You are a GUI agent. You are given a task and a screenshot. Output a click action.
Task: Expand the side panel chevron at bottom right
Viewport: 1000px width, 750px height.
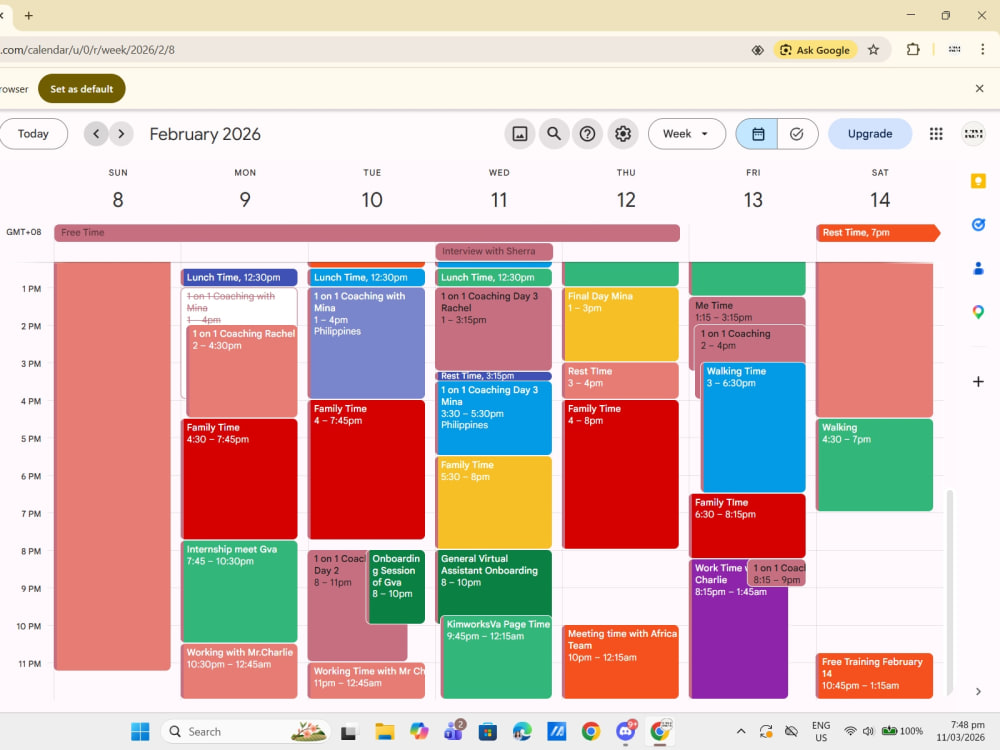(978, 691)
